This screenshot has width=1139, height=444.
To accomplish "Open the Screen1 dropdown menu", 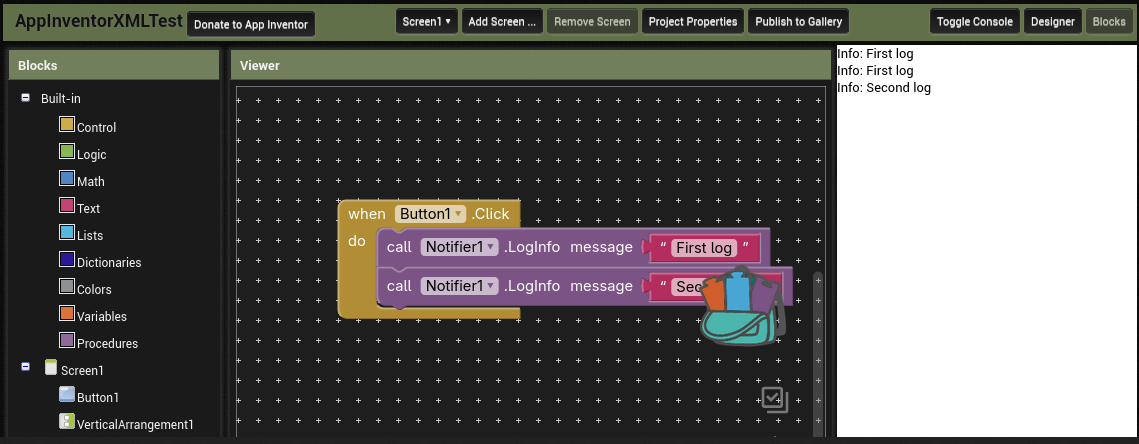I will coord(426,21).
